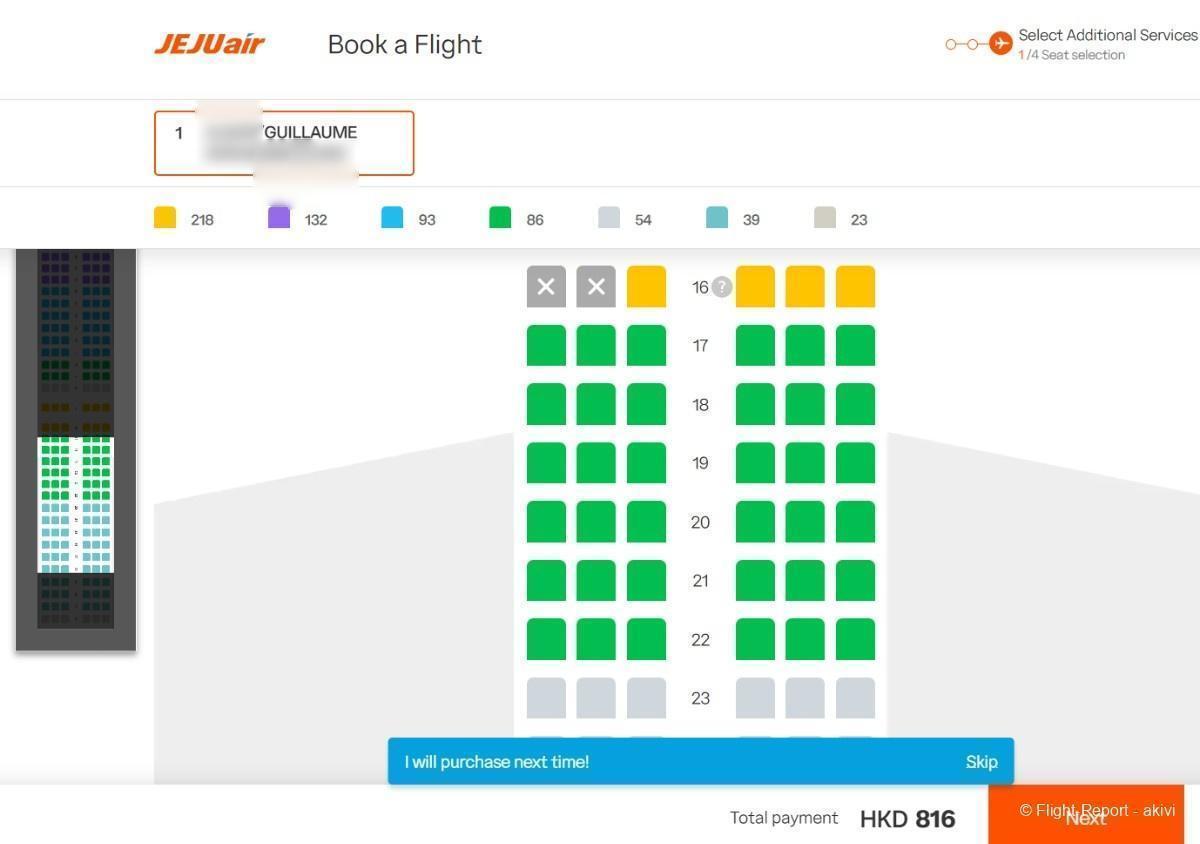Screen dimensions: 1200x844
Task: Click the seat right of row 22's number
Action: pos(755,640)
